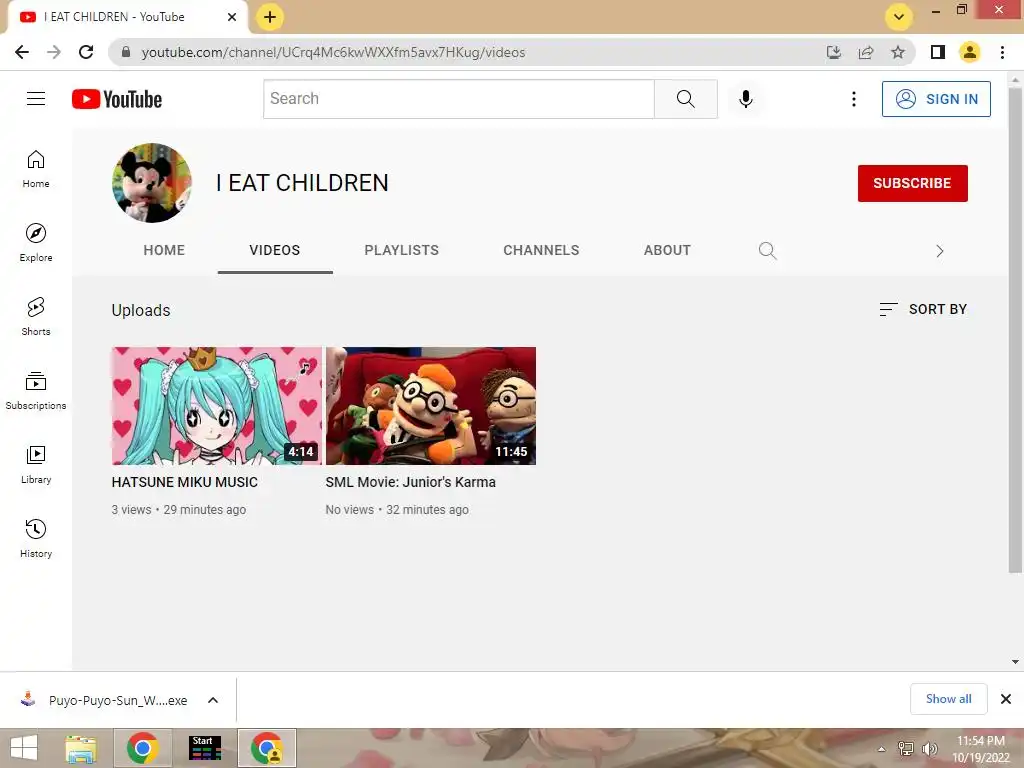The width and height of the screenshot is (1024, 768).
Task: Click Show all downloads
Action: click(949, 699)
